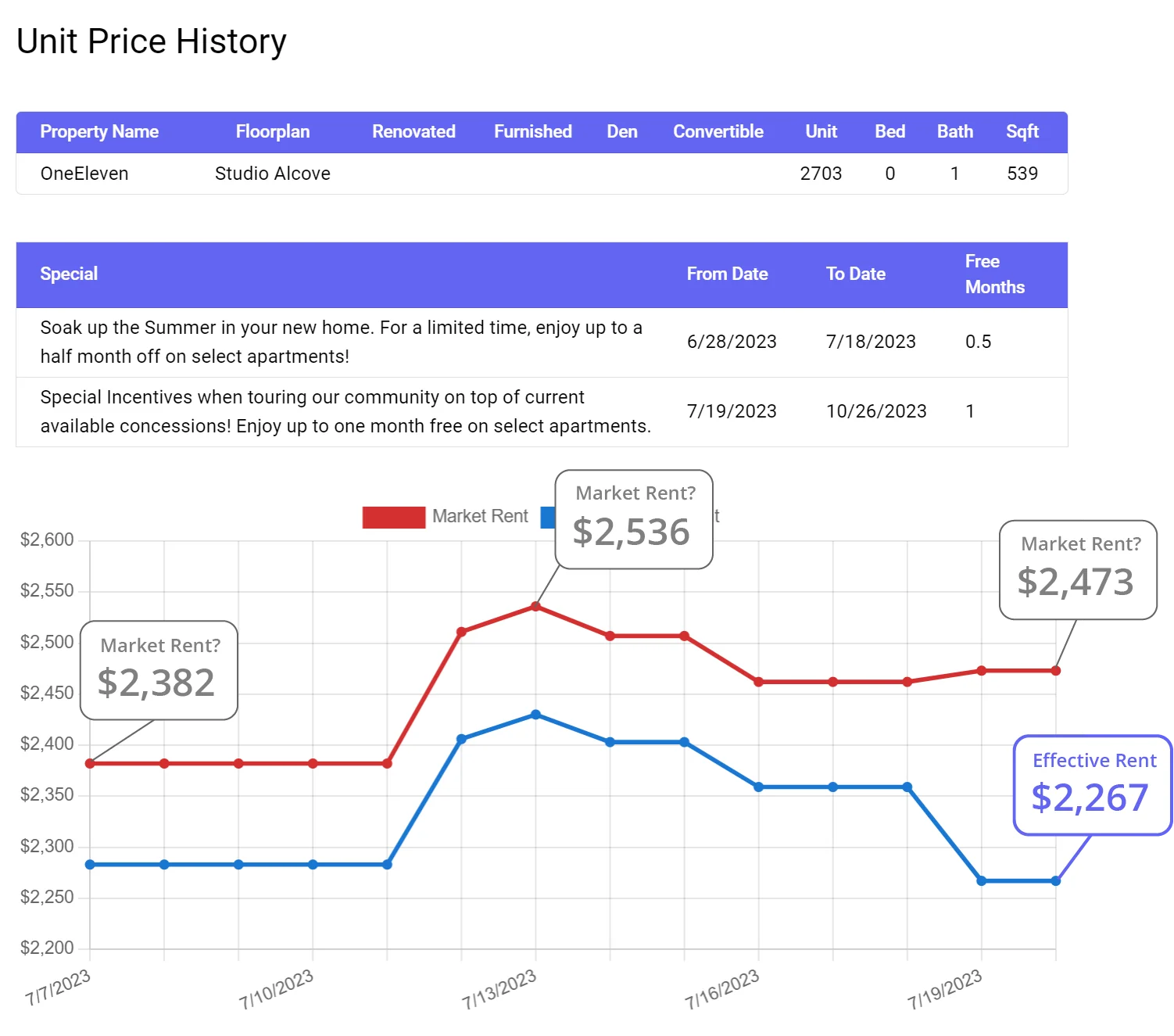
Task: Click the first red Market Rent data point
Action: click(x=90, y=763)
